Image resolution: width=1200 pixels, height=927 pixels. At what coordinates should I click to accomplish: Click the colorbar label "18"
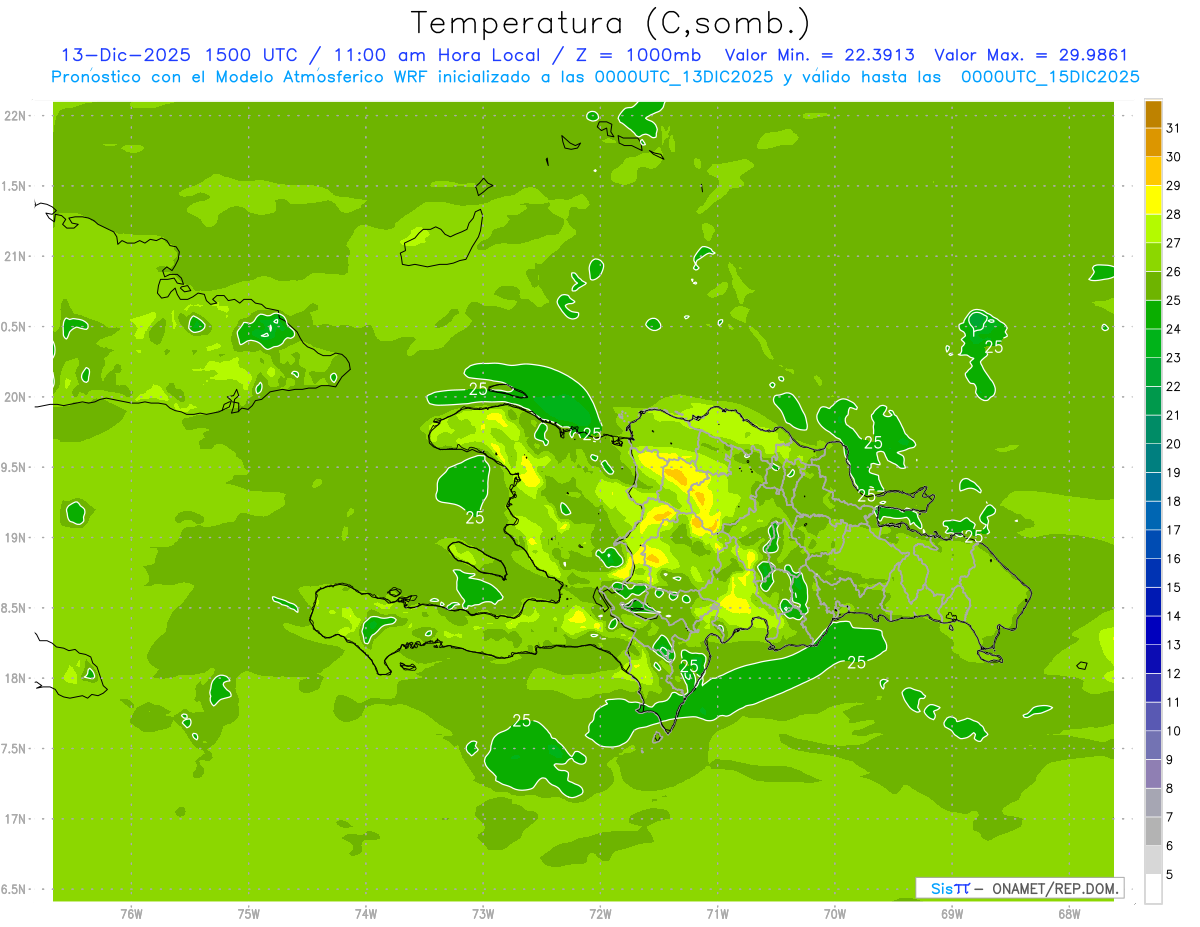click(x=1174, y=501)
